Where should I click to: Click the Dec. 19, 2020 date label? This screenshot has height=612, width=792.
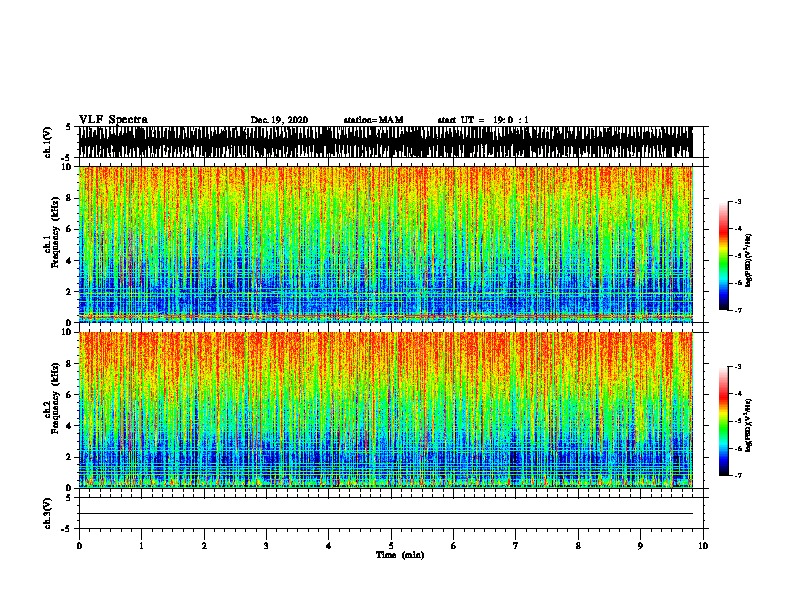279,120
